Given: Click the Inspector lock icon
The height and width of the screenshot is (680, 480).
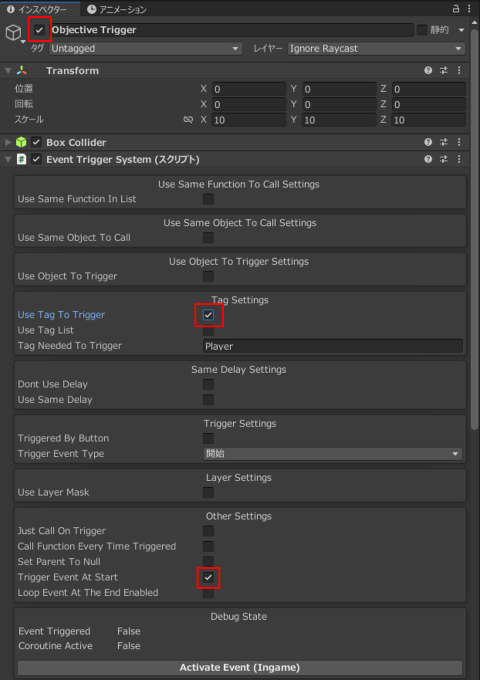Looking at the screenshot, I should [x=456, y=9].
